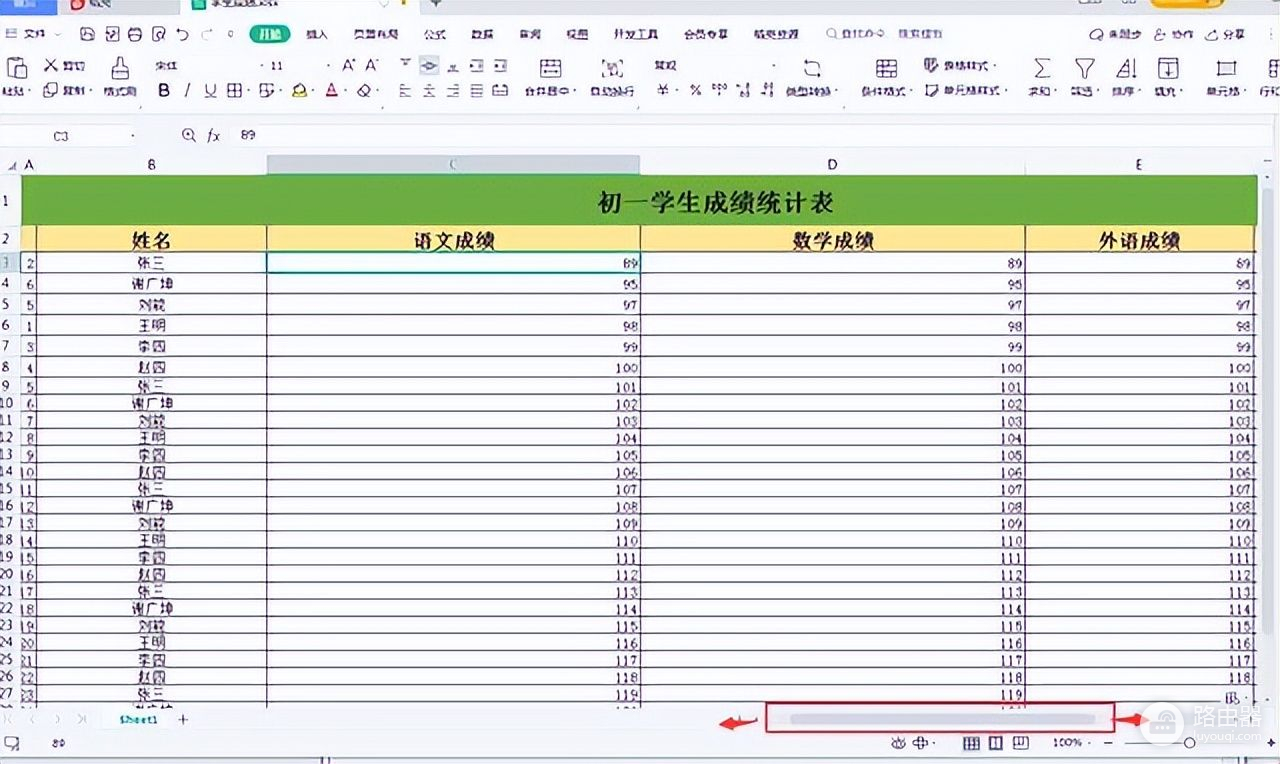Click the Print icon in quick access toolbar
This screenshot has height=764, width=1280.
click(136, 34)
